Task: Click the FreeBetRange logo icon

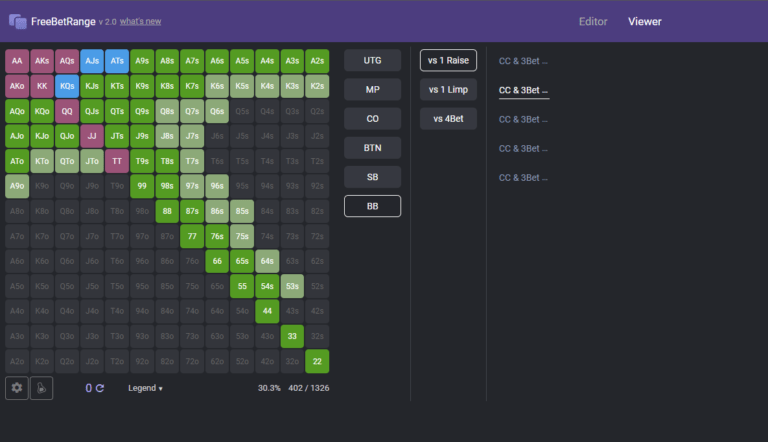Action: [17, 21]
